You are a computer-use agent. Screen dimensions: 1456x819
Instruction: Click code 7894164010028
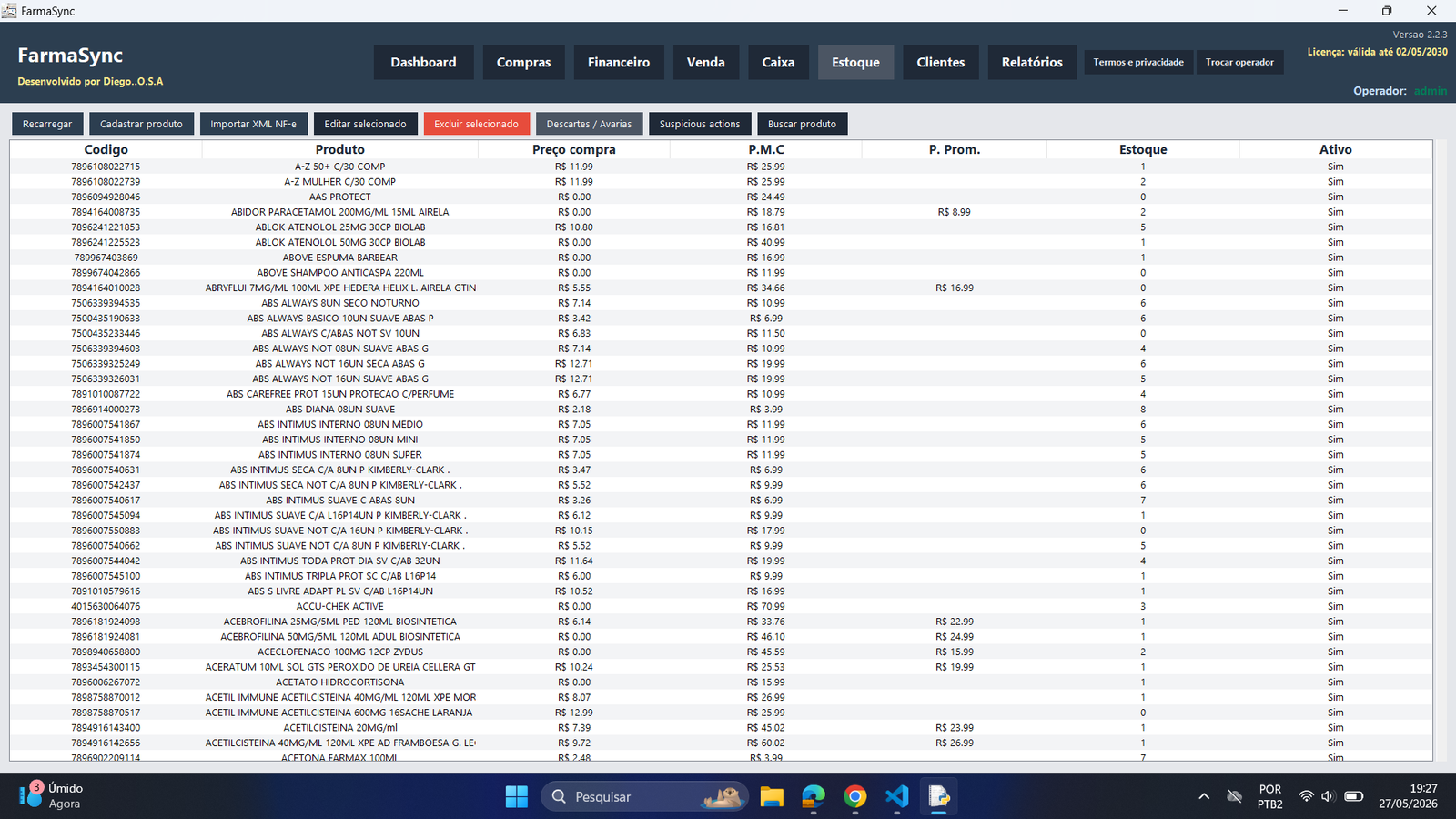coord(106,288)
